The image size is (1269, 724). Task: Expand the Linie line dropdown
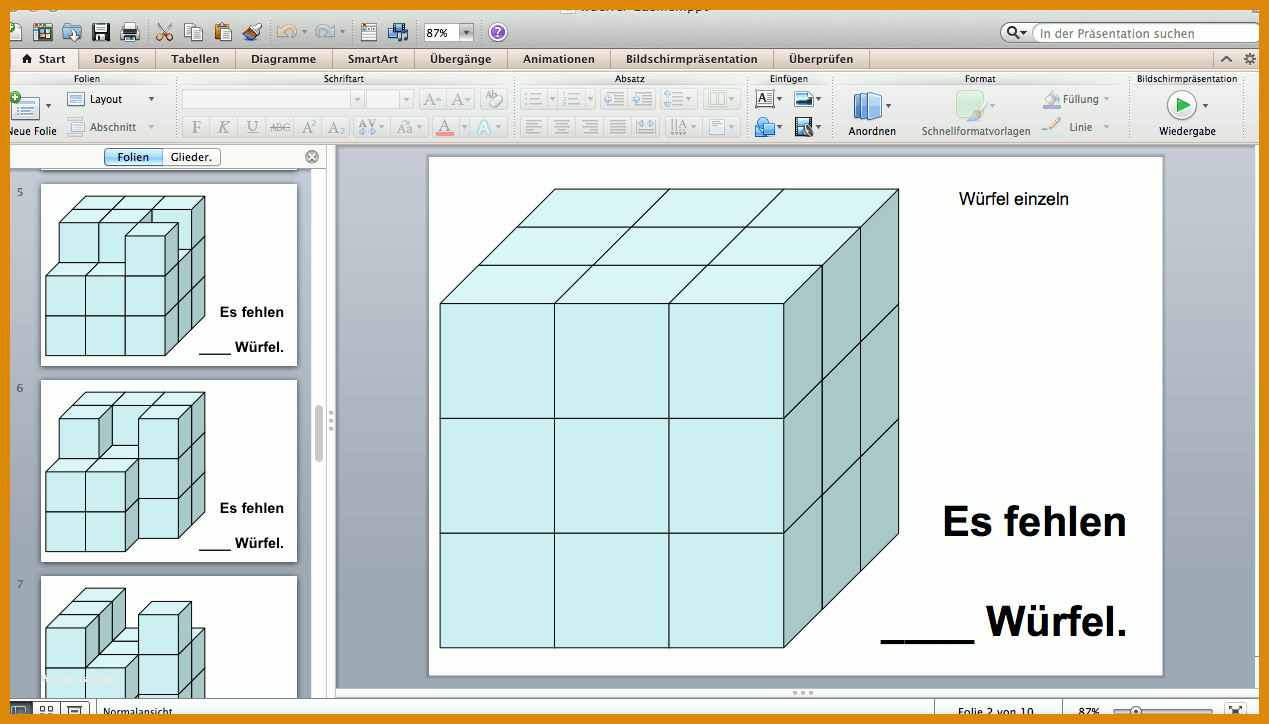pos(1107,127)
